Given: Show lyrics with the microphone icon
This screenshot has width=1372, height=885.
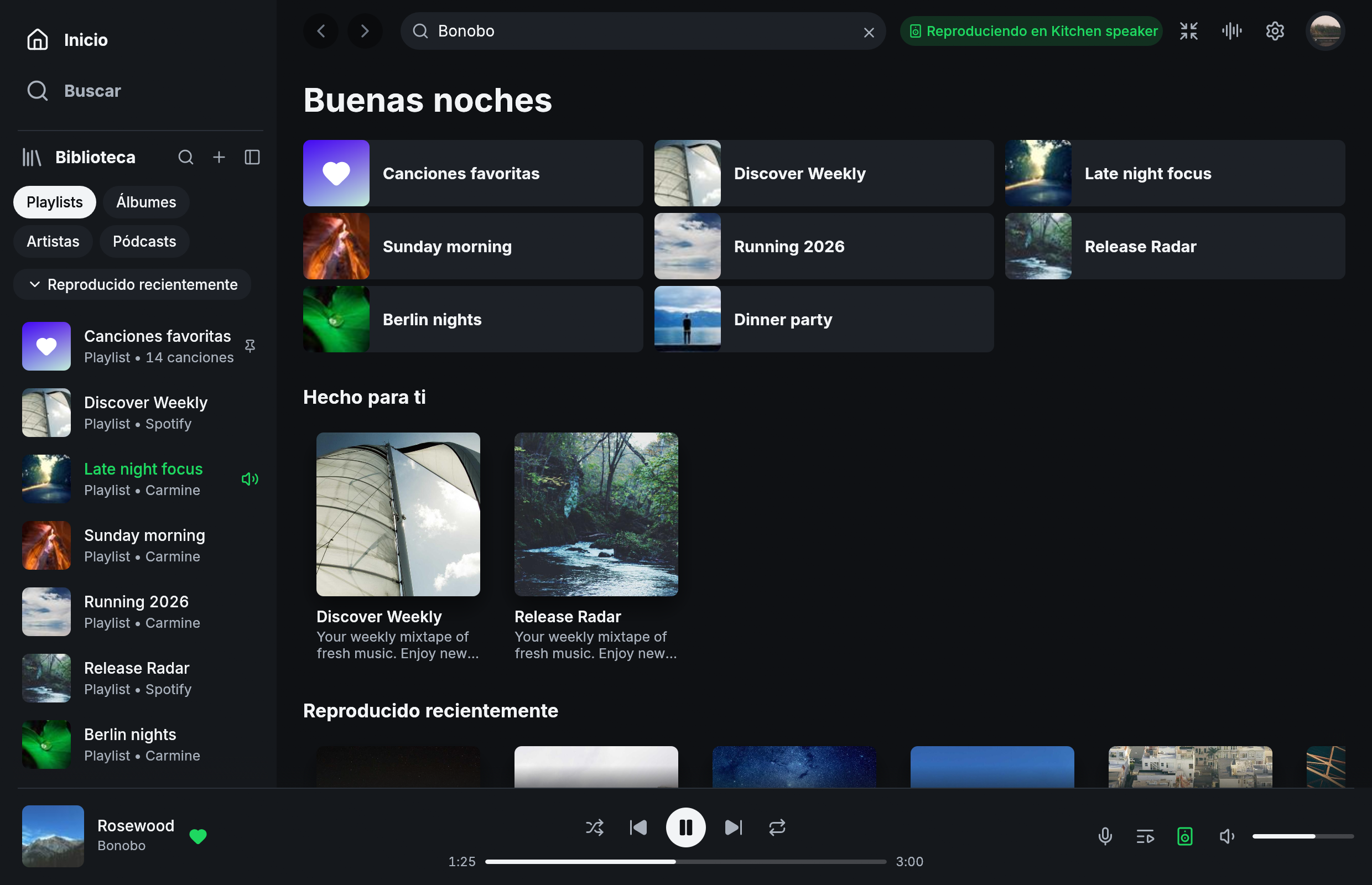Looking at the screenshot, I should 1105,836.
